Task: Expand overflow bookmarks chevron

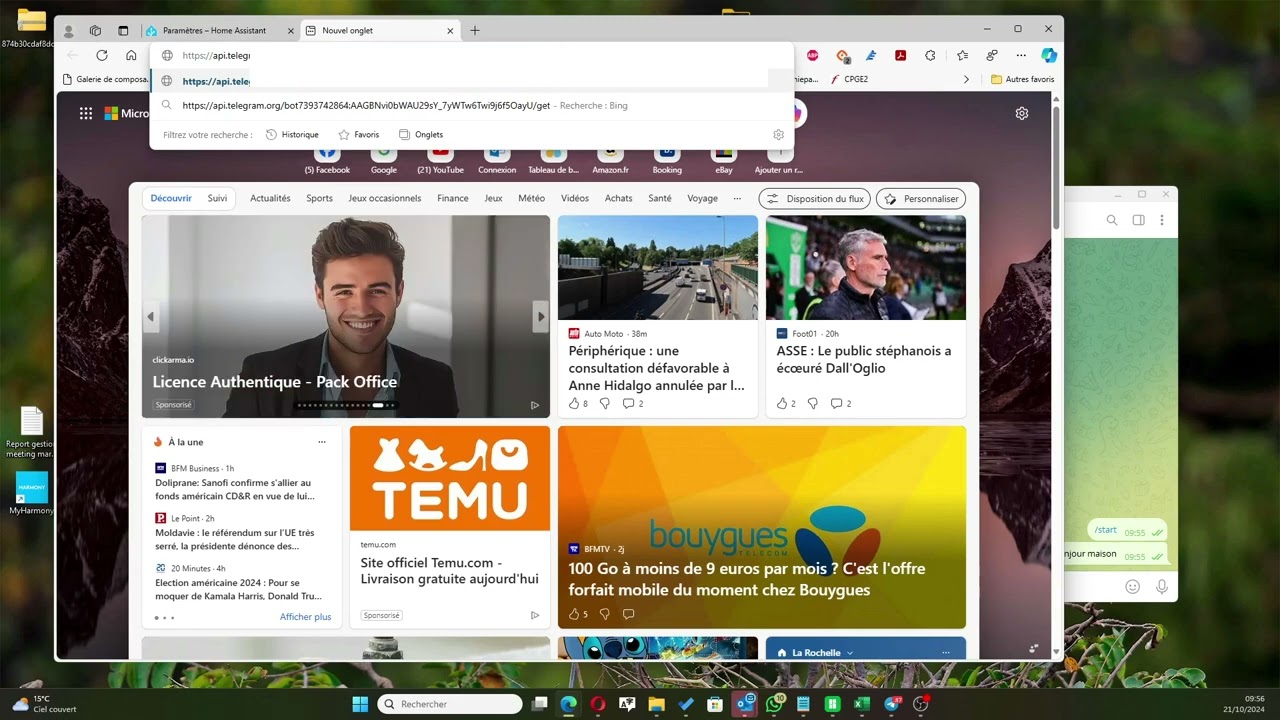Action: point(966,79)
